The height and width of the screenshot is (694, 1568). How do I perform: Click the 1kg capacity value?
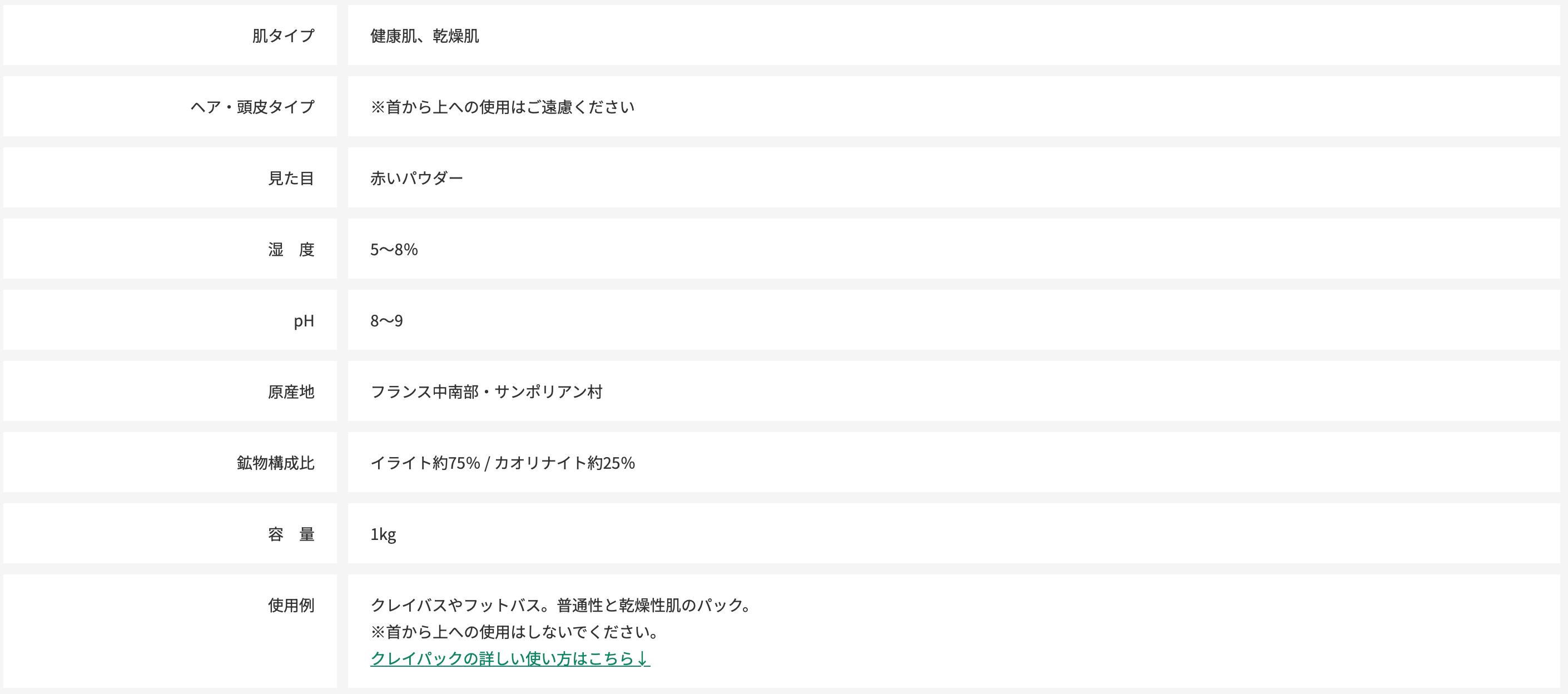383,534
